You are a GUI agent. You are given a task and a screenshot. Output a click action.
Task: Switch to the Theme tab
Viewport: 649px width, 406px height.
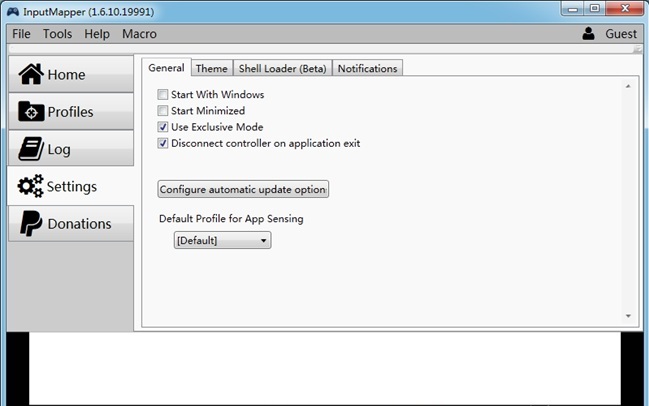[x=212, y=68]
